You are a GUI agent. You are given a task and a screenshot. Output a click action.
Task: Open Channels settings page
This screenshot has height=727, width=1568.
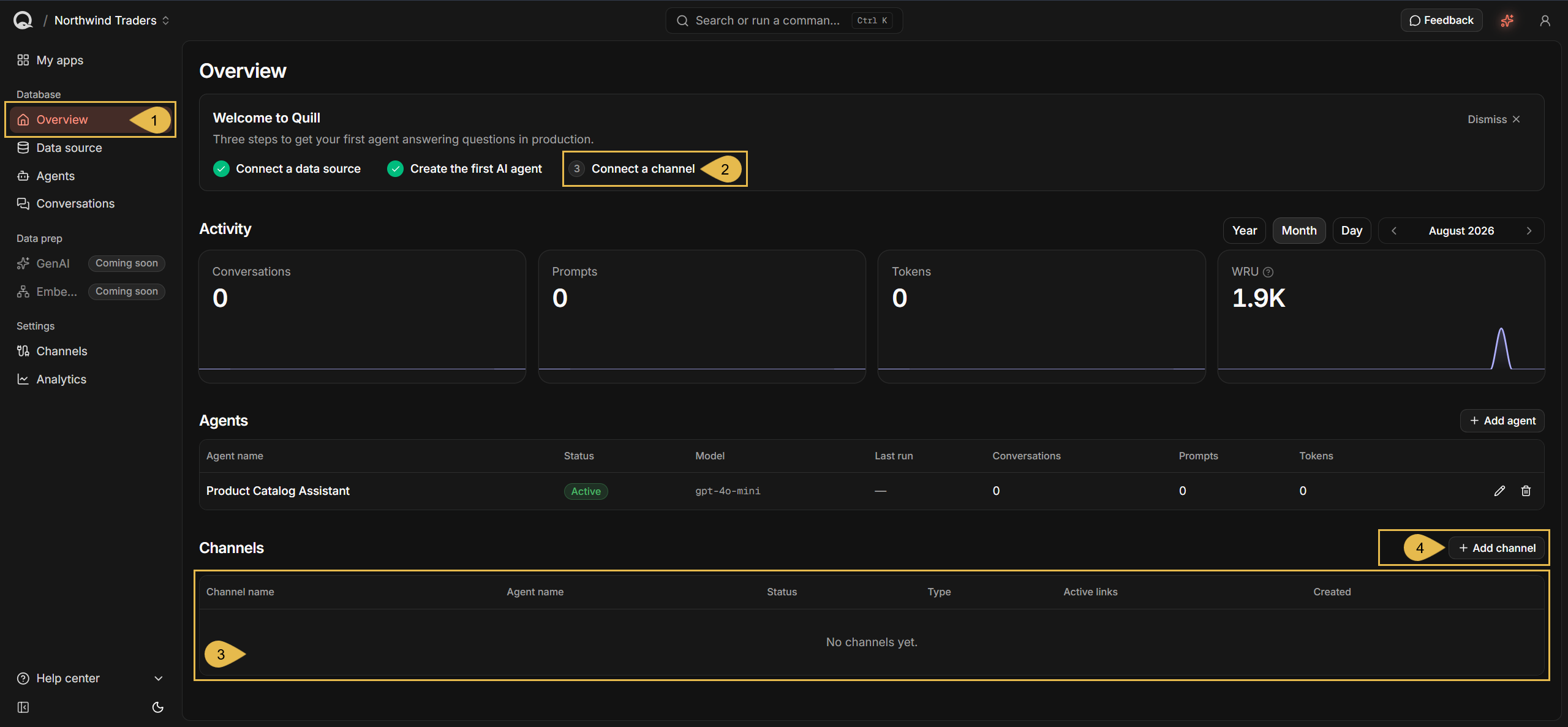tap(91, 351)
